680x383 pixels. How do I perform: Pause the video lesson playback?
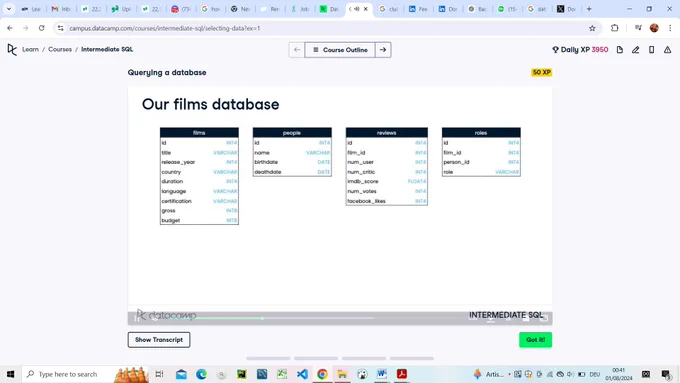point(138,318)
